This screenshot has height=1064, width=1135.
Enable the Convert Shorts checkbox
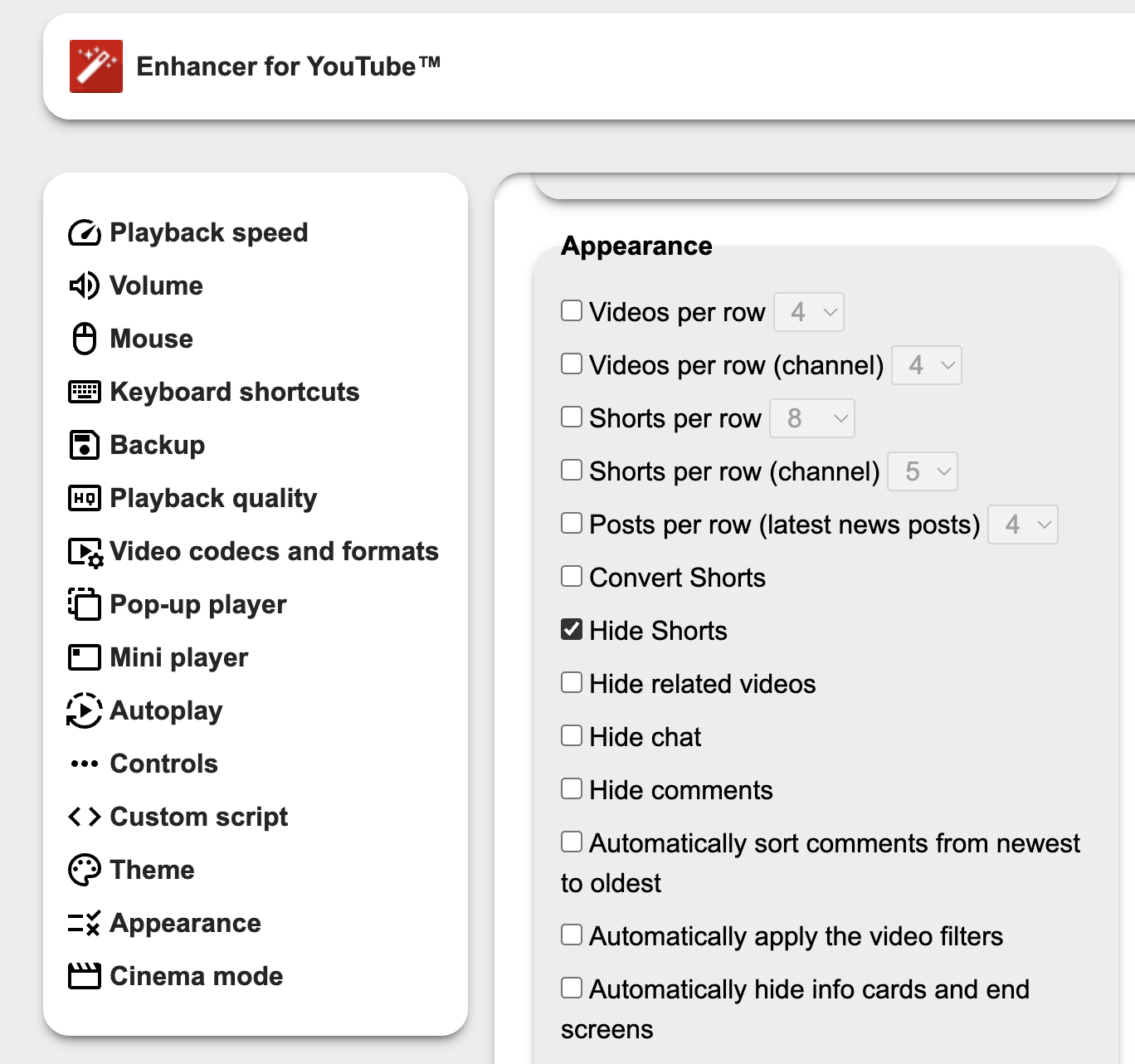coord(572,577)
